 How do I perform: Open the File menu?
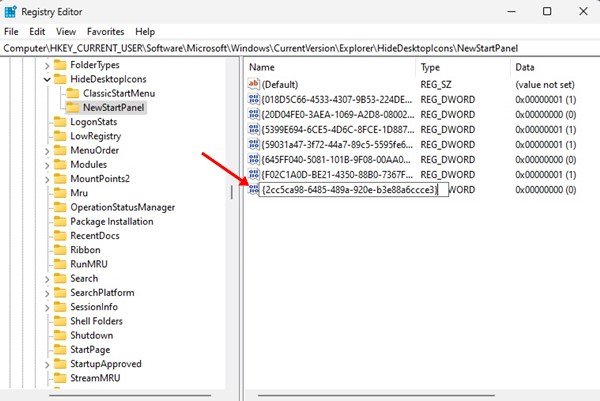coord(11,32)
